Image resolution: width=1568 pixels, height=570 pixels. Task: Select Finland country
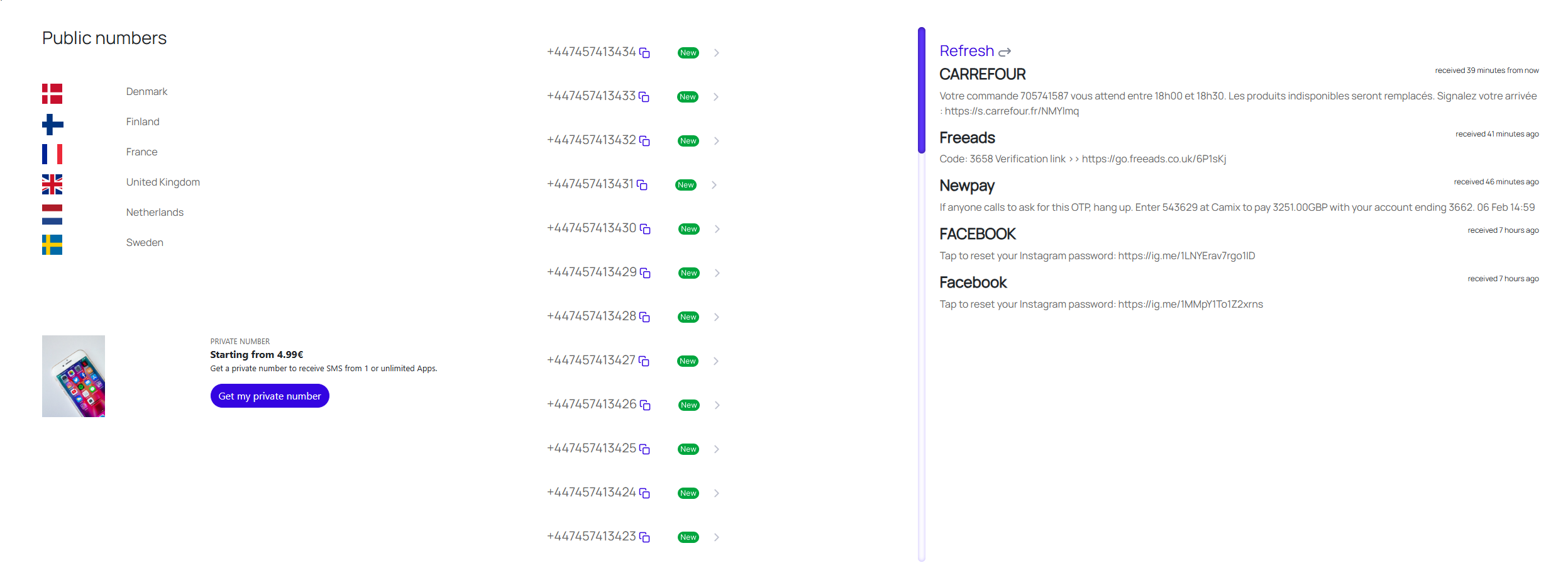tap(143, 122)
